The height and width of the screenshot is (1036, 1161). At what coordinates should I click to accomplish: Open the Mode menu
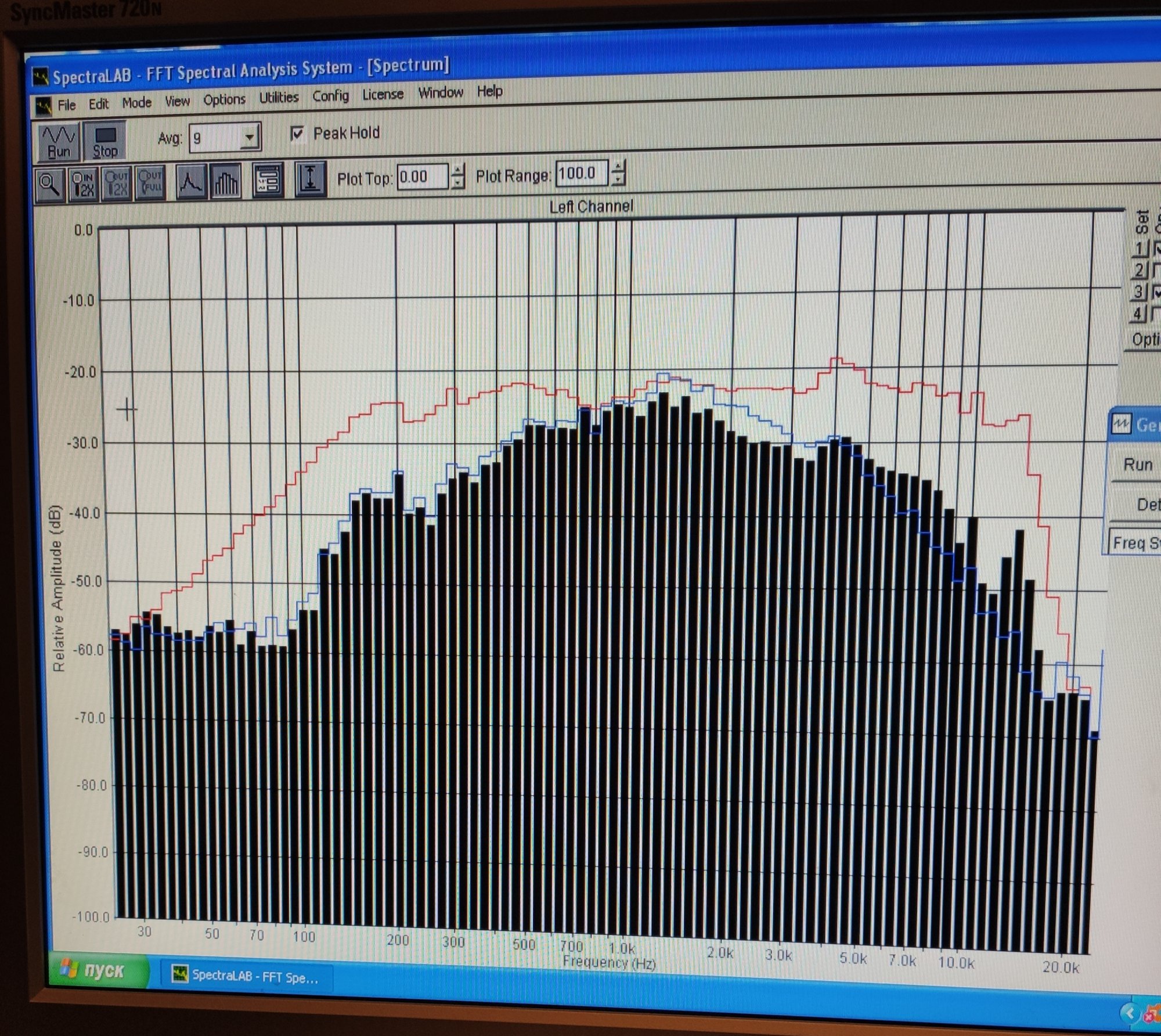[x=137, y=103]
